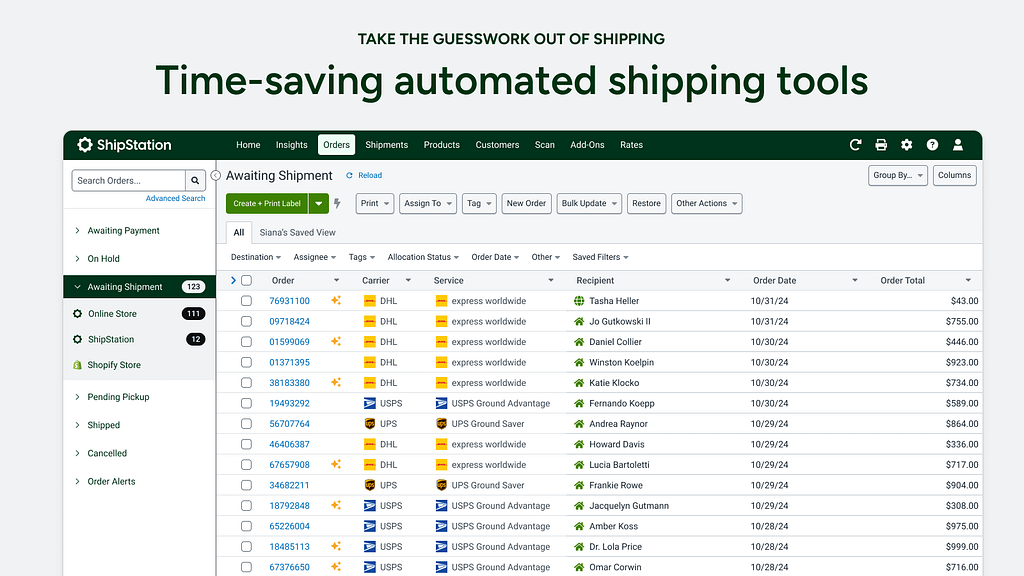Click the lightning bolt automation icon
The width and height of the screenshot is (1024, 576).
(x=337, y=203)
